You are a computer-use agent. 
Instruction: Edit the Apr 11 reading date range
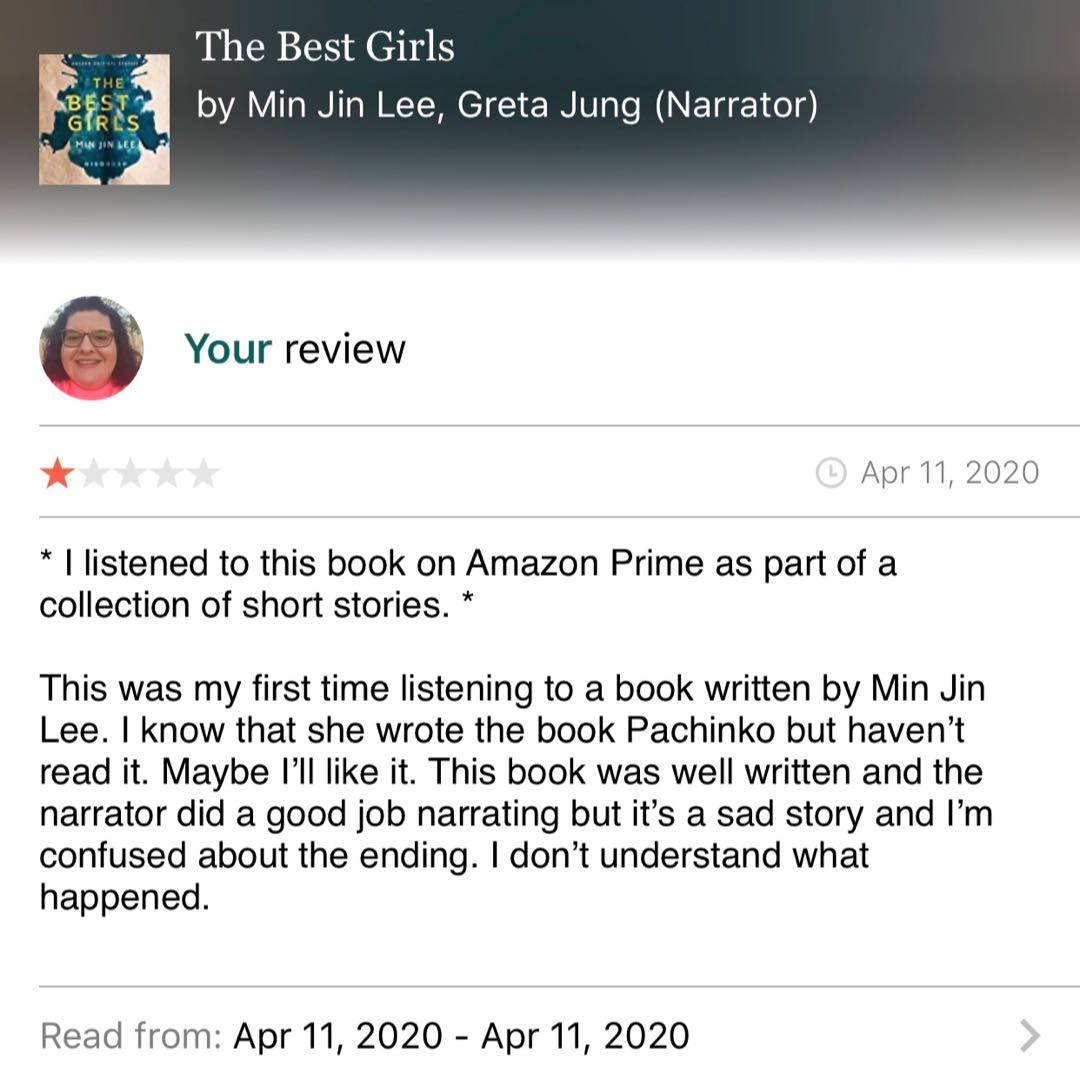461,1035
